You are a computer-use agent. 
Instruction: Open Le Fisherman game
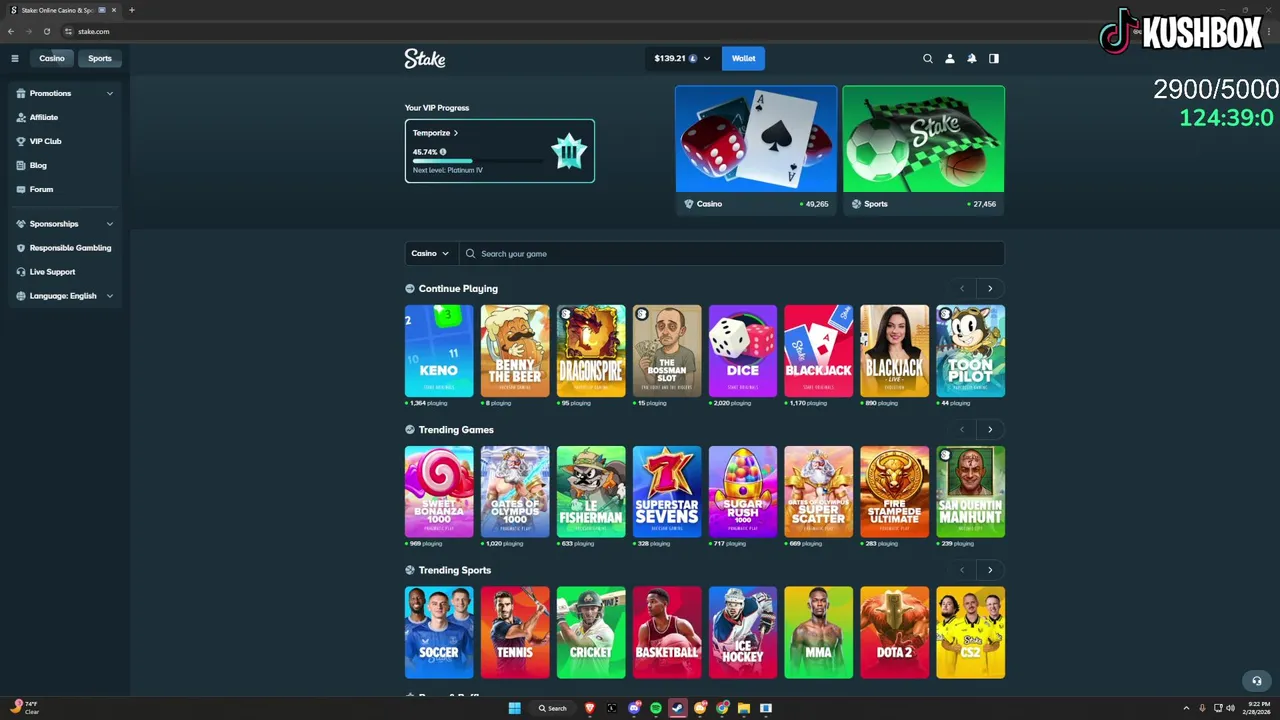(x=591, y=492)
